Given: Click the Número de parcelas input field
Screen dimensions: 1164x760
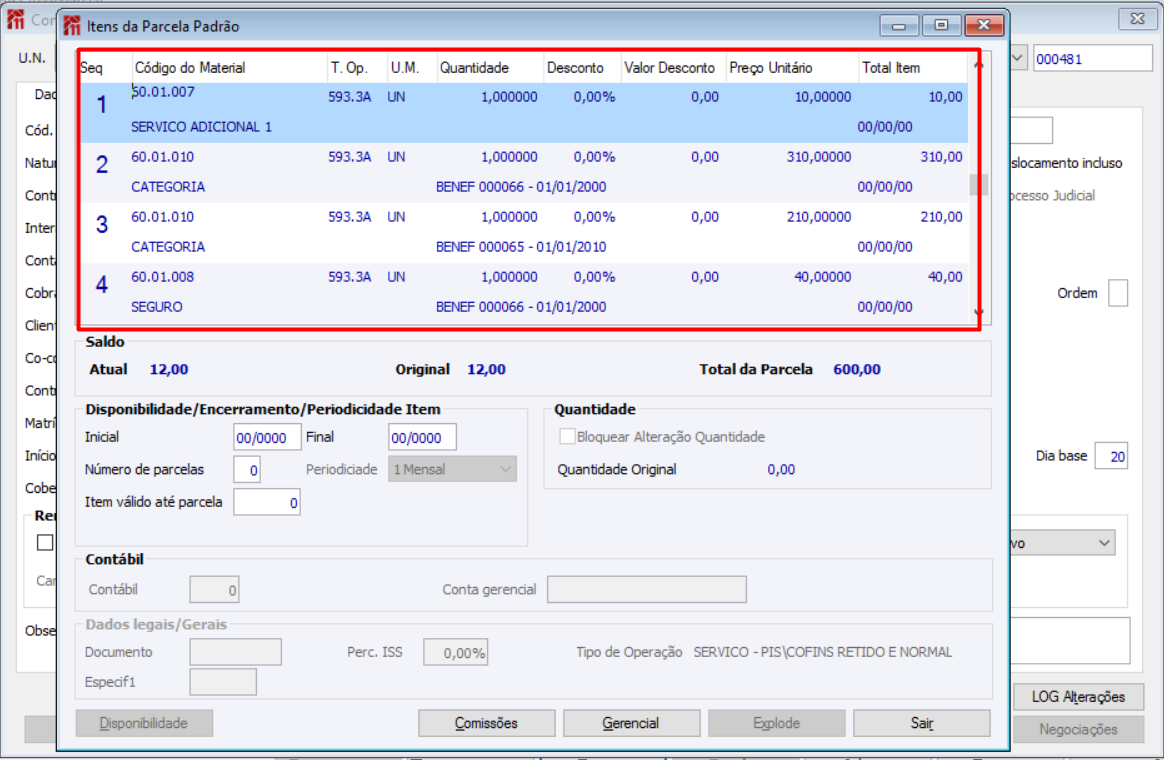Looking at the screenshot, I should (x=247, y=469).
